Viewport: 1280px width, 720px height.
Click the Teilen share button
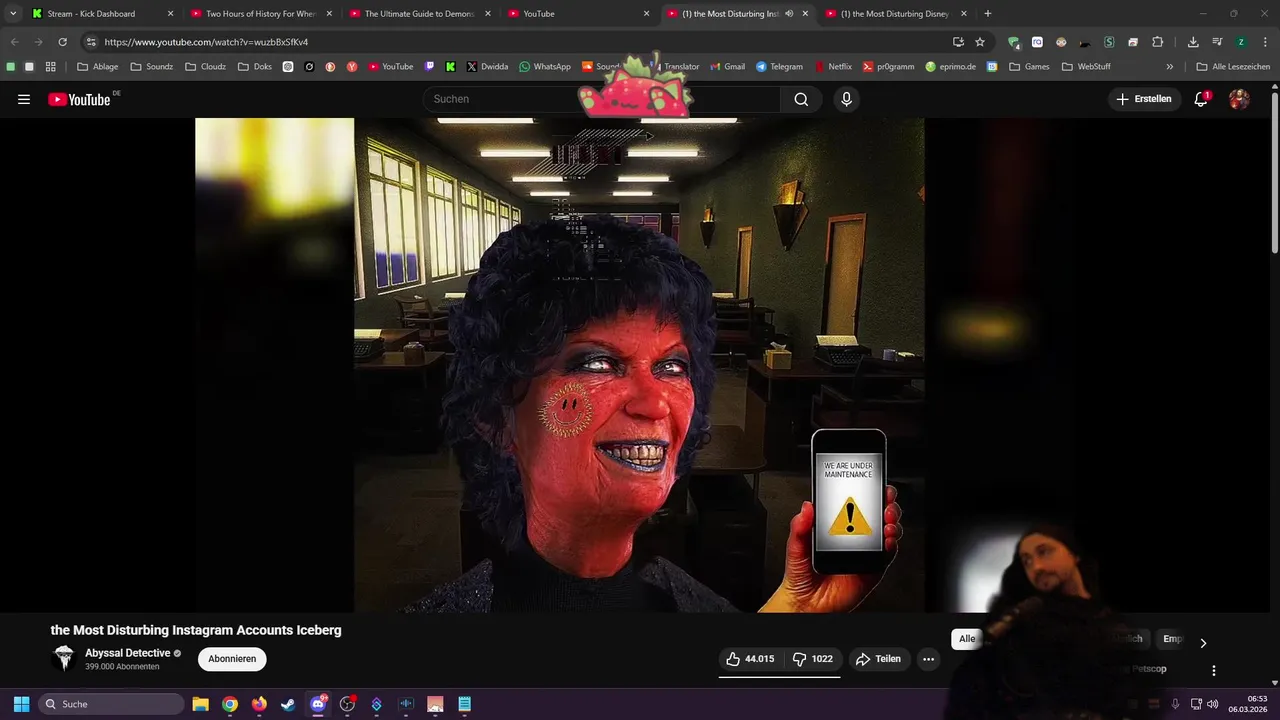(x=879, y=659)
